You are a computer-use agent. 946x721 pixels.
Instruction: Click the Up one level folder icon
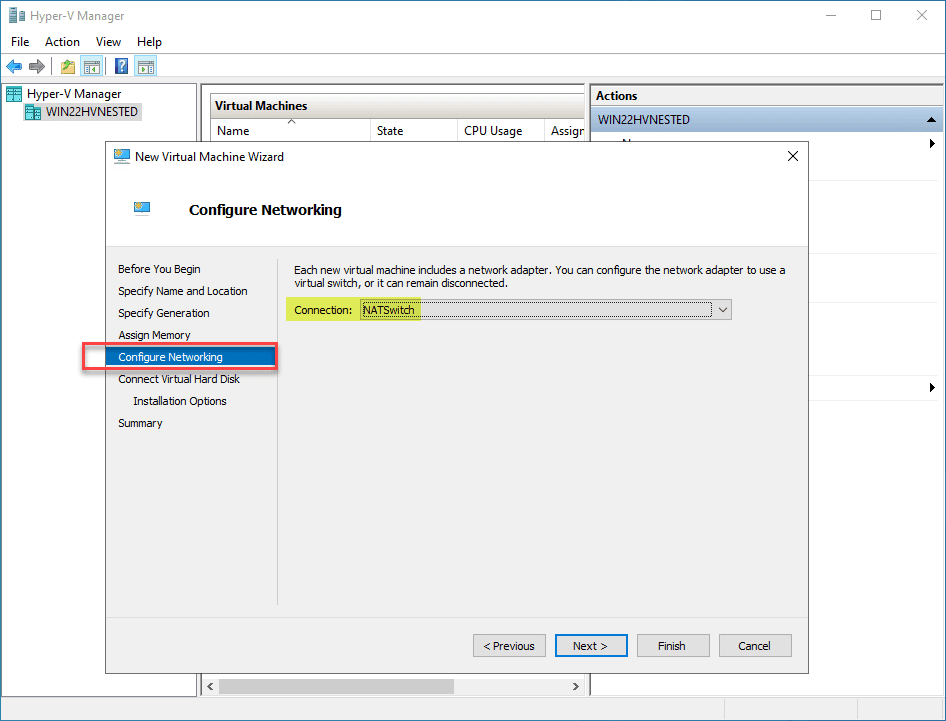coord(68,66)
